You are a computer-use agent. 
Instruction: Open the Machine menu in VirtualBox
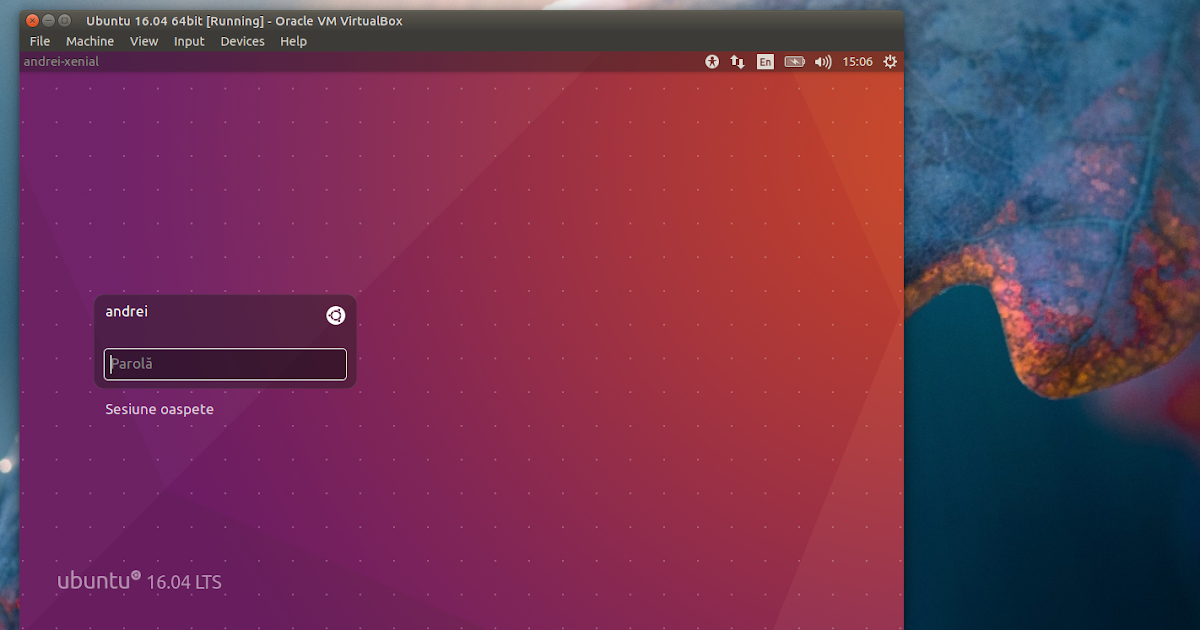[x=90, y=41]
